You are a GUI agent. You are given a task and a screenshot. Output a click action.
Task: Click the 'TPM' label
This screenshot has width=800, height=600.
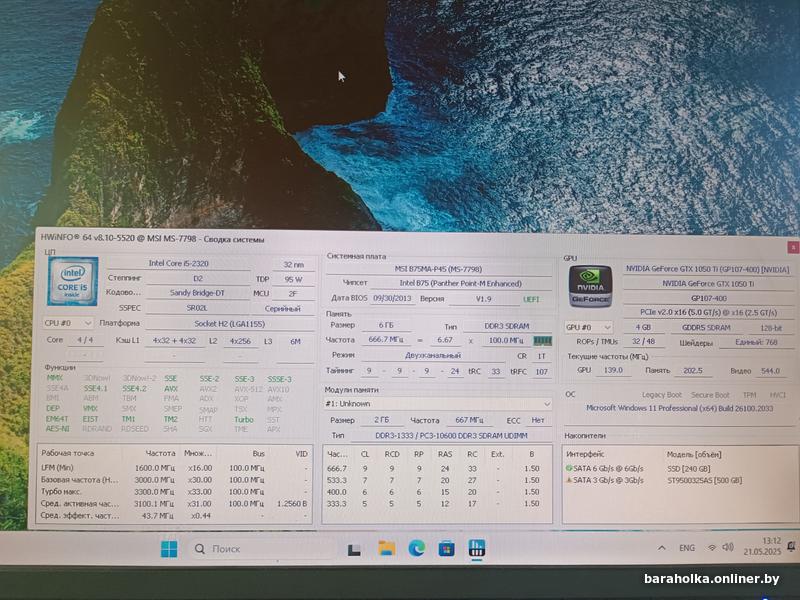click(x=749, y=395)
